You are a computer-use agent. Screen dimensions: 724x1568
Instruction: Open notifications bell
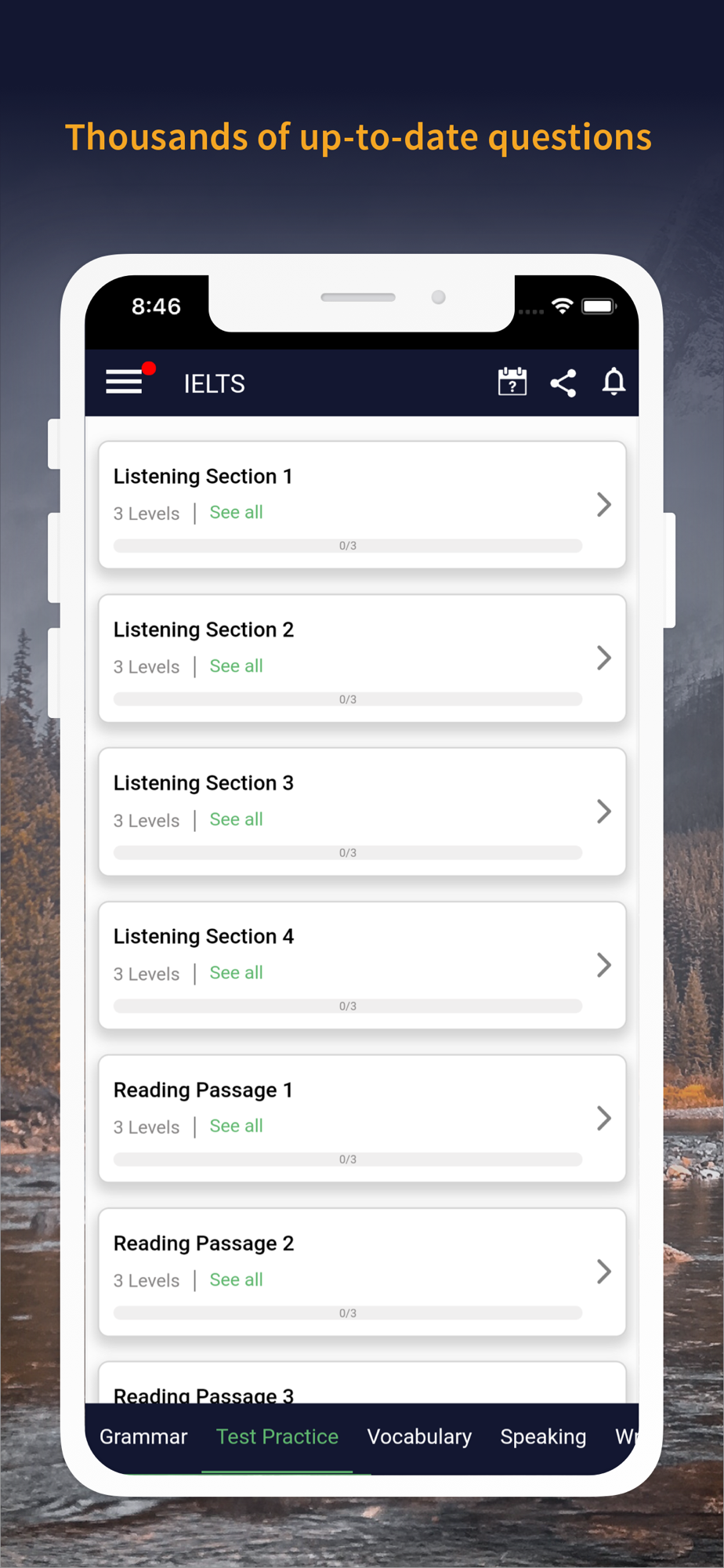(x=614, y=382)
